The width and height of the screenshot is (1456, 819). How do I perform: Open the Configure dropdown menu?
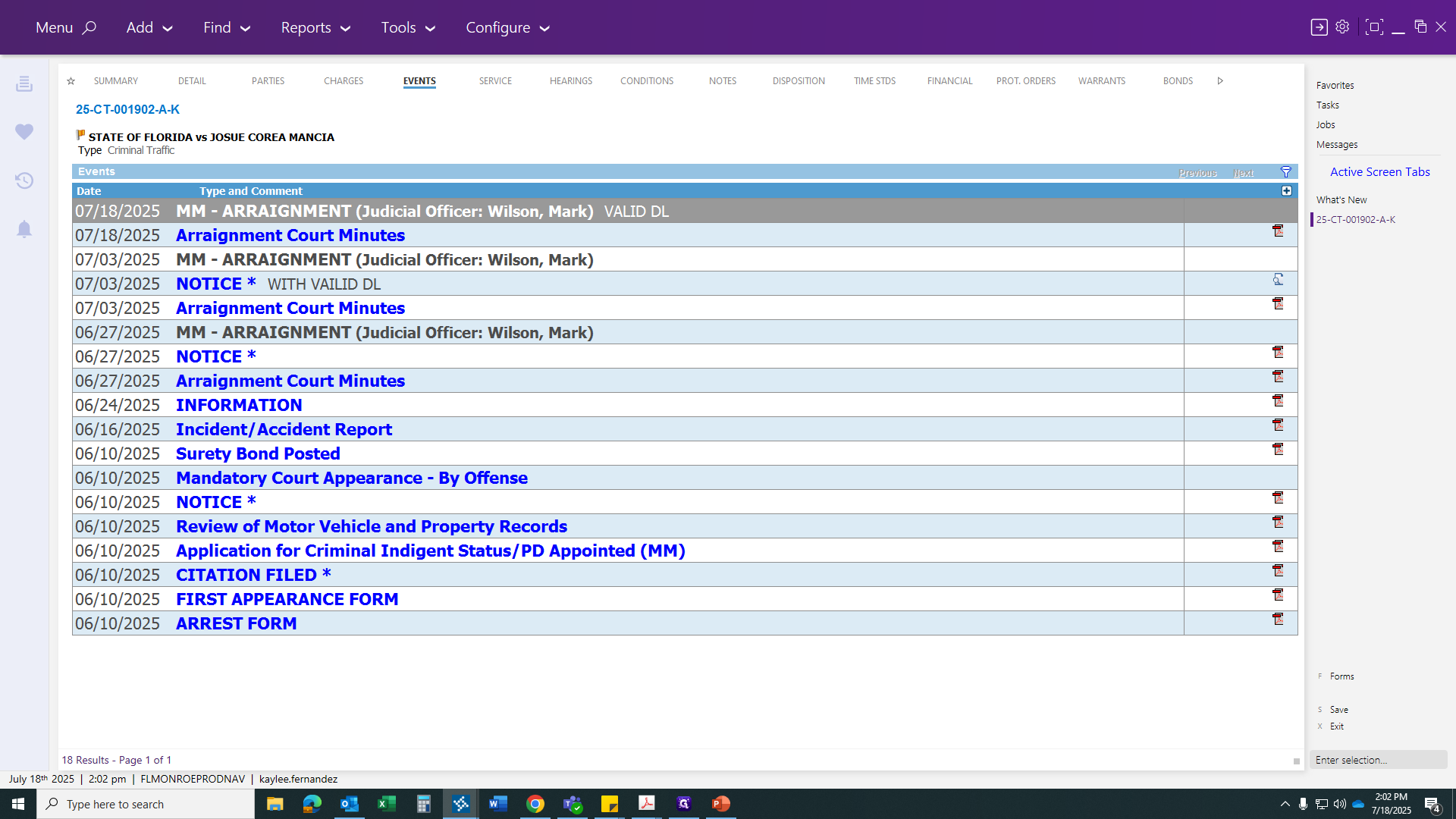(x=507, y=28)
